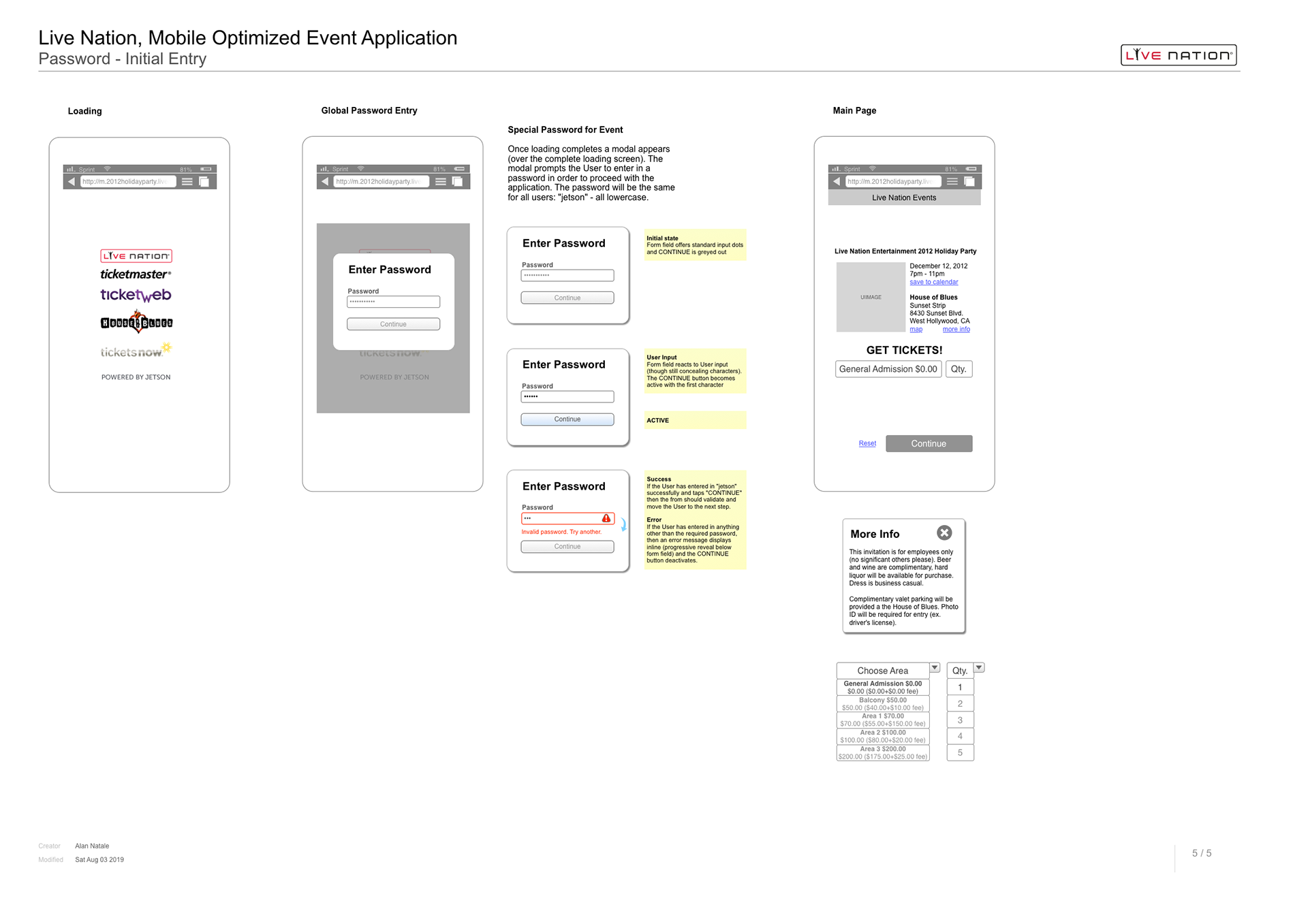Open General Admission $0.00 dropdown
This screenshot has width=1308, height=924.
[888, 369]
